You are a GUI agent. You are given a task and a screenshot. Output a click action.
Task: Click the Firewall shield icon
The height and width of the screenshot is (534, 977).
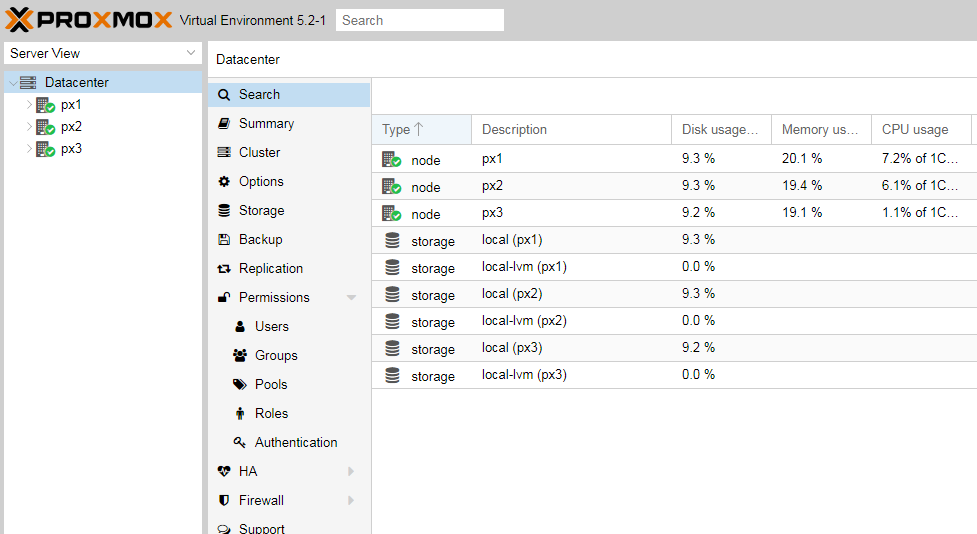224,500
